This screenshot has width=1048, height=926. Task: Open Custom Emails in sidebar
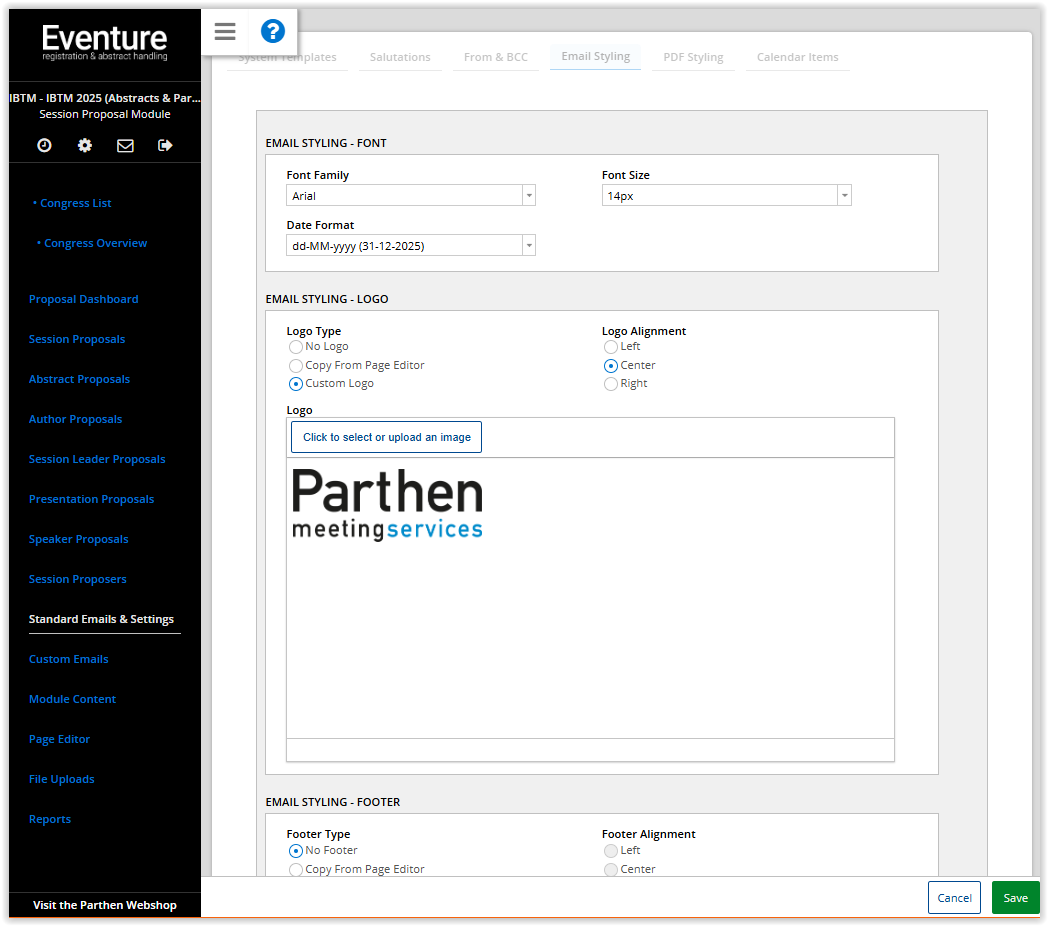coord(69,660)
